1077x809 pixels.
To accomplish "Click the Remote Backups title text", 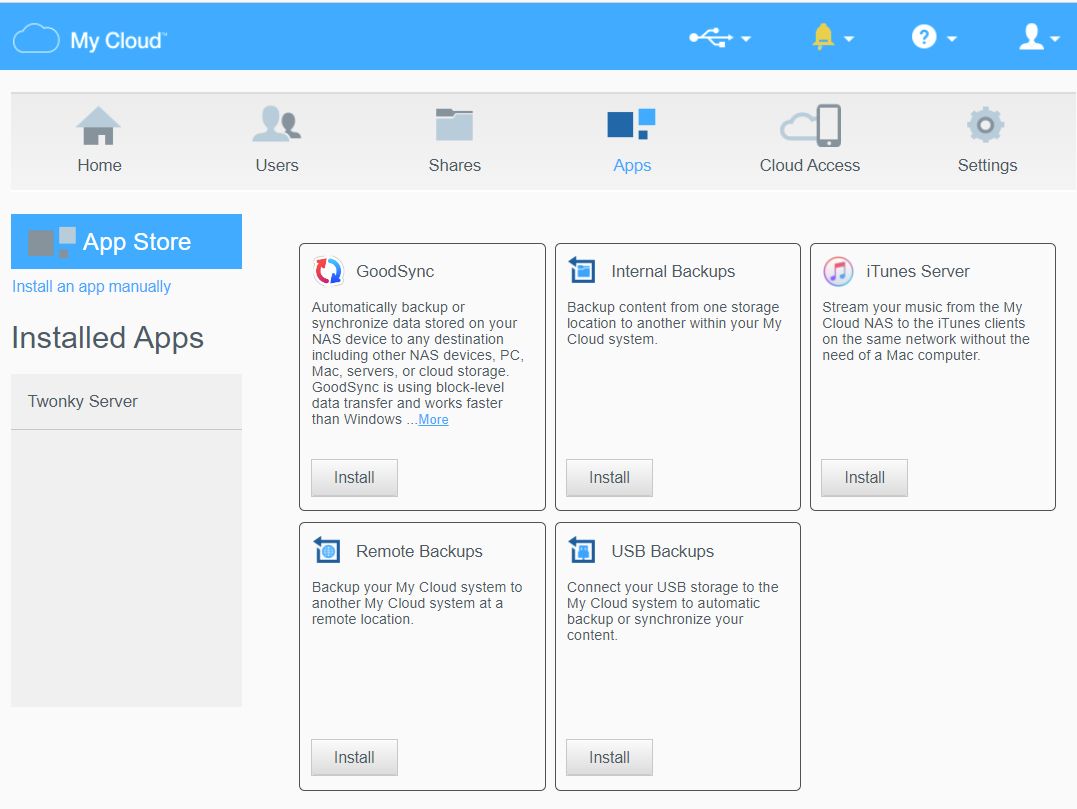I will coord(419,551).
